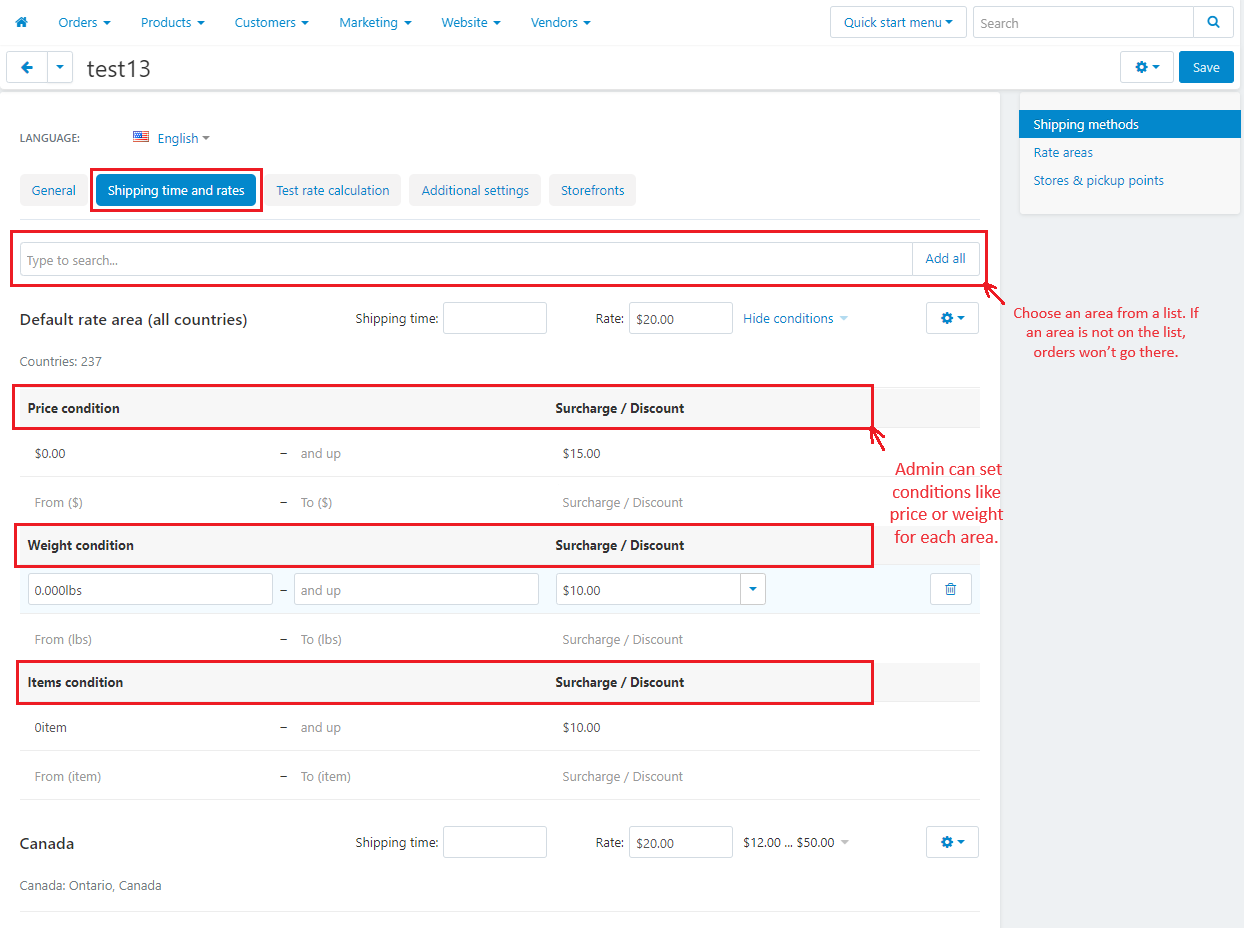Open the Customers menu
This screenshot has width=1244, height=928.
point(271,22)
